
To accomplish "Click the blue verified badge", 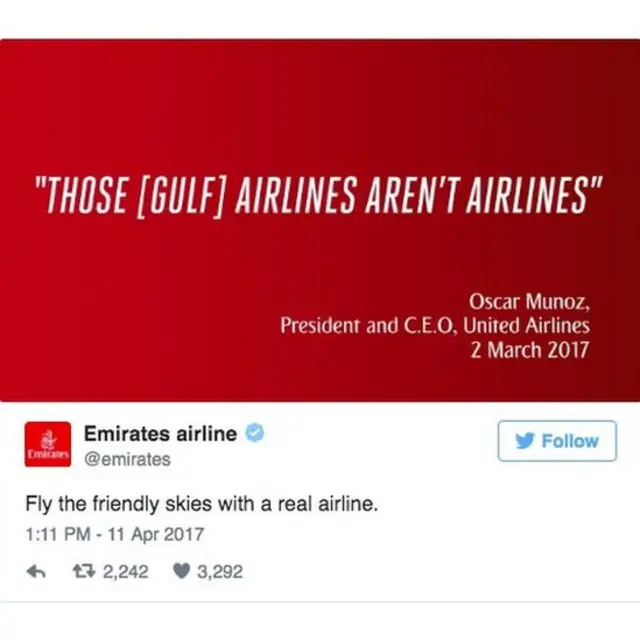I will tap(256, 434).
